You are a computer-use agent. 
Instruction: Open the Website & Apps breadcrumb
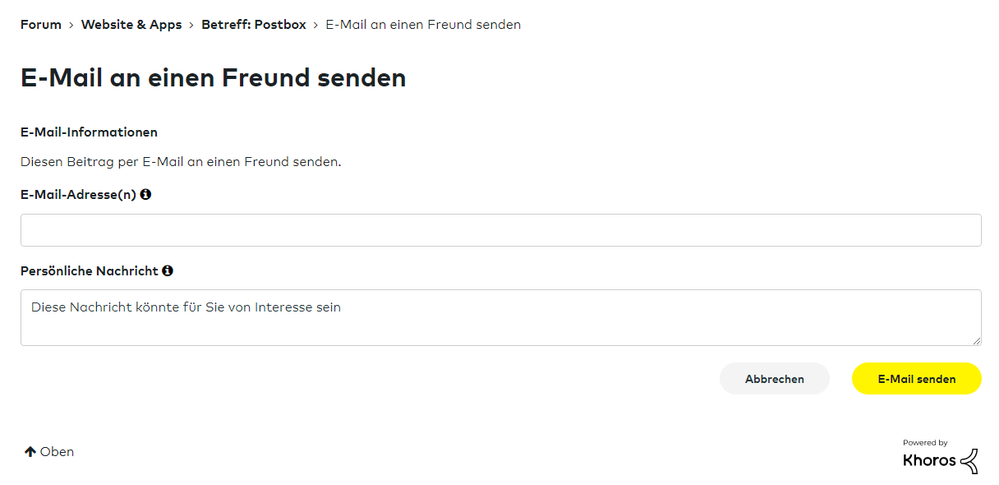[x=131, y=25]
